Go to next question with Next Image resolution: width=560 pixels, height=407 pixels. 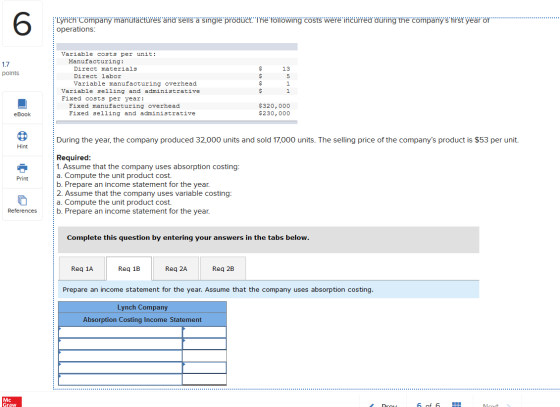pyautogui.click(x=496, y=405)
